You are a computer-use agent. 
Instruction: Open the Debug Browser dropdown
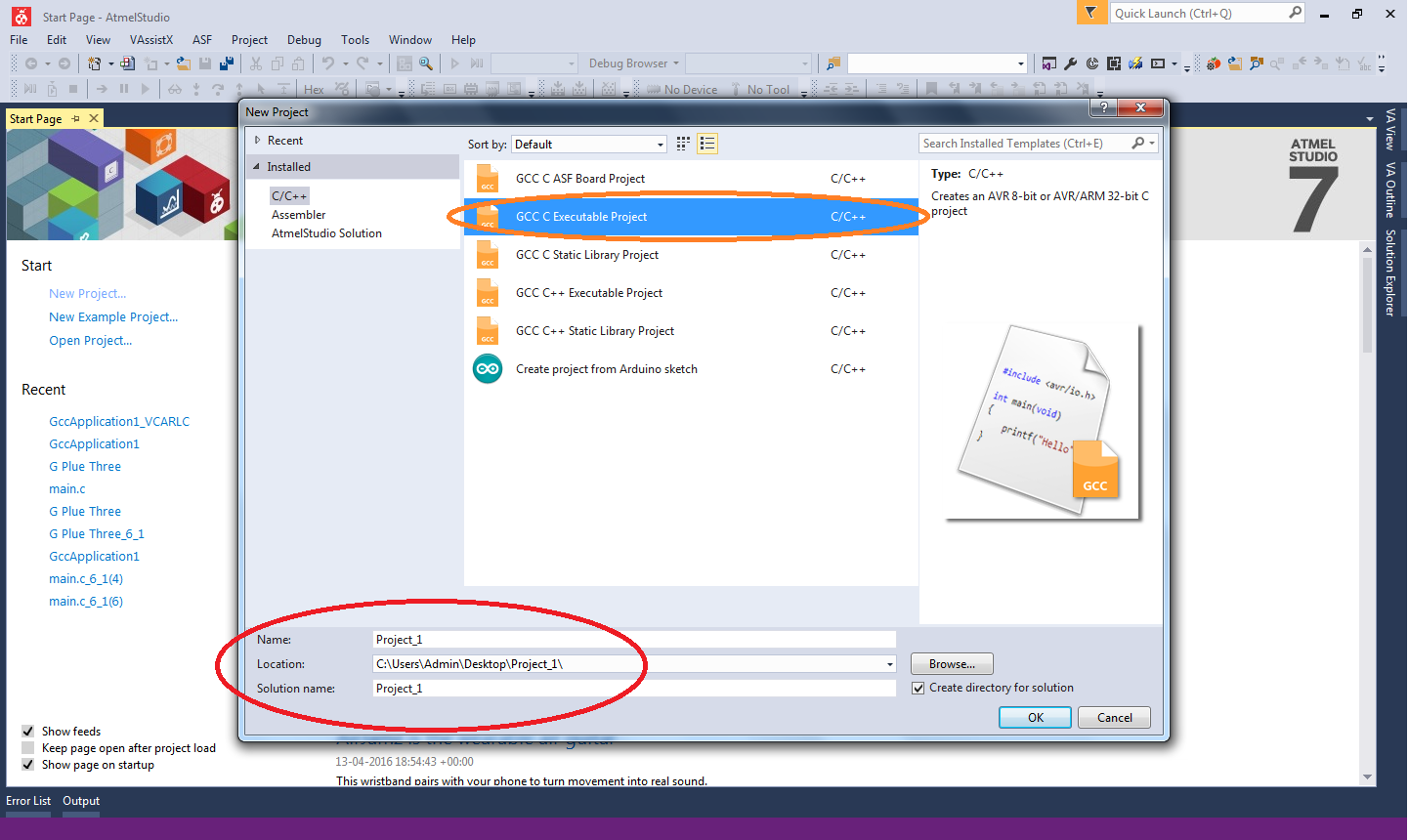coord(633,63)
